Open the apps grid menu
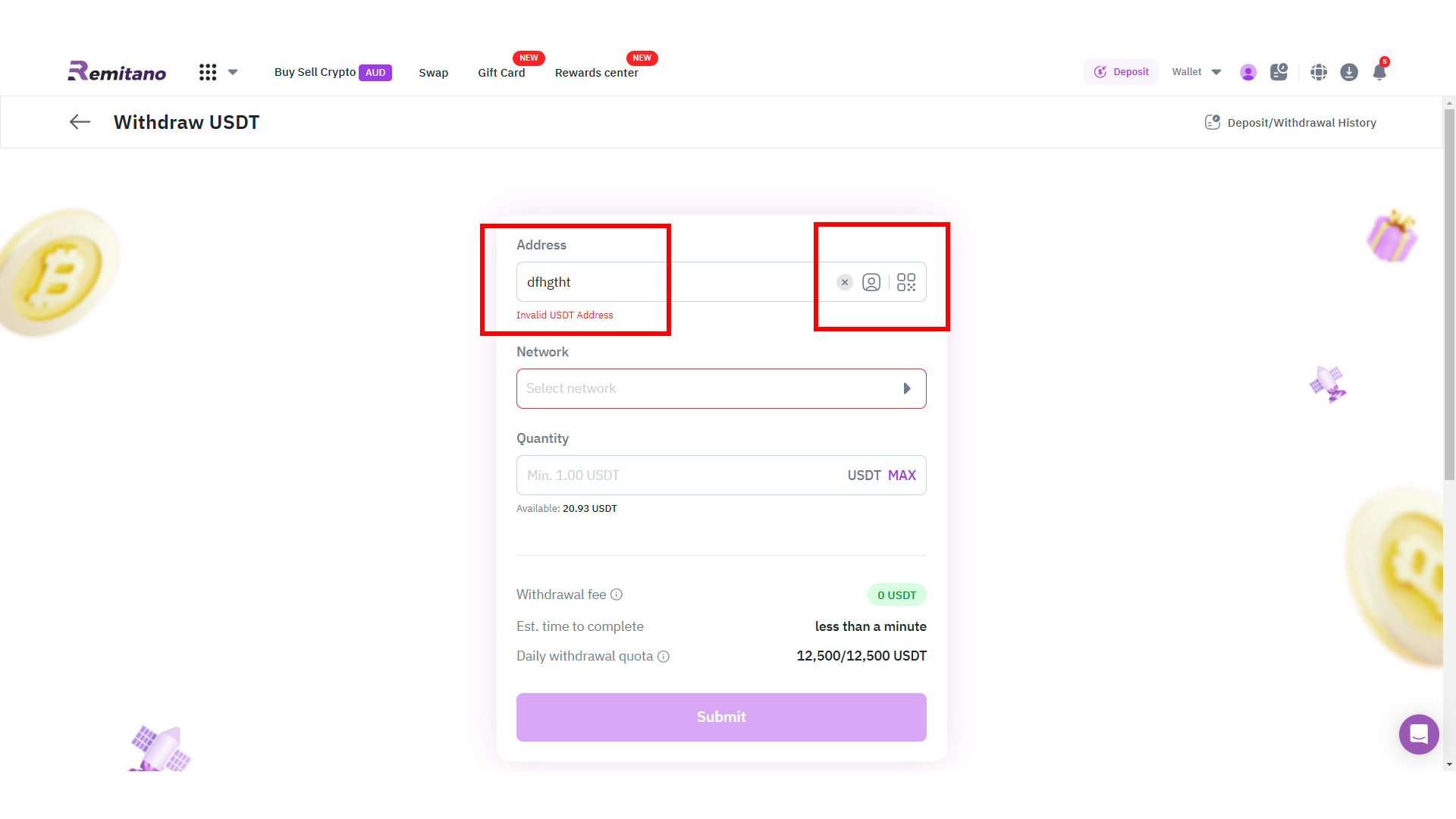 pos(208,72)
